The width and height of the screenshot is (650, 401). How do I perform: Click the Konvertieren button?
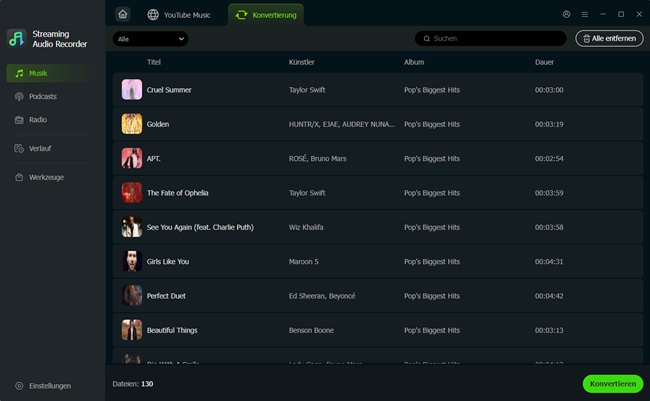[x=613, y=384]
